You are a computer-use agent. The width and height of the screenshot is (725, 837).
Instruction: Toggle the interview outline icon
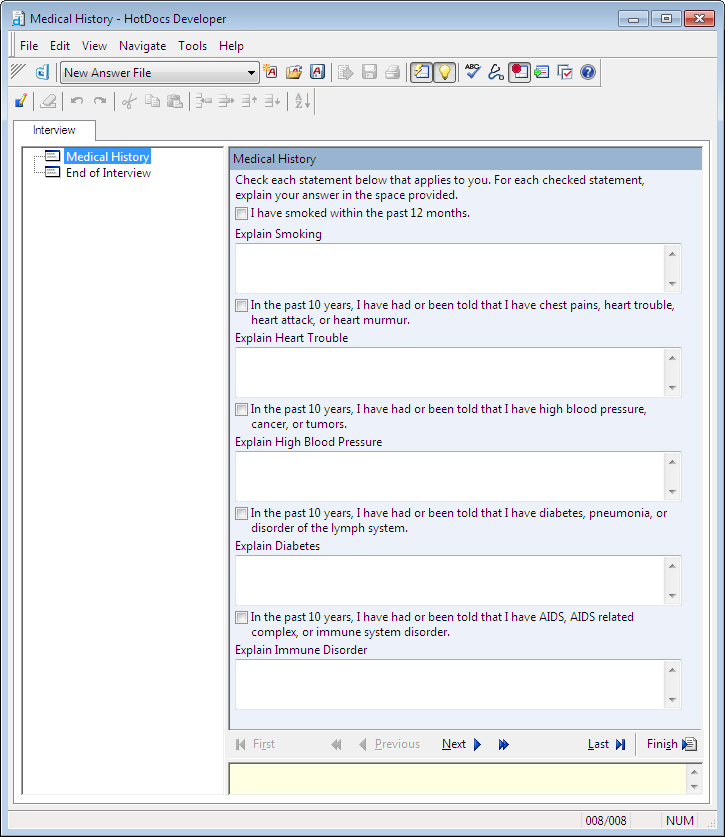[x=421, y=72]
